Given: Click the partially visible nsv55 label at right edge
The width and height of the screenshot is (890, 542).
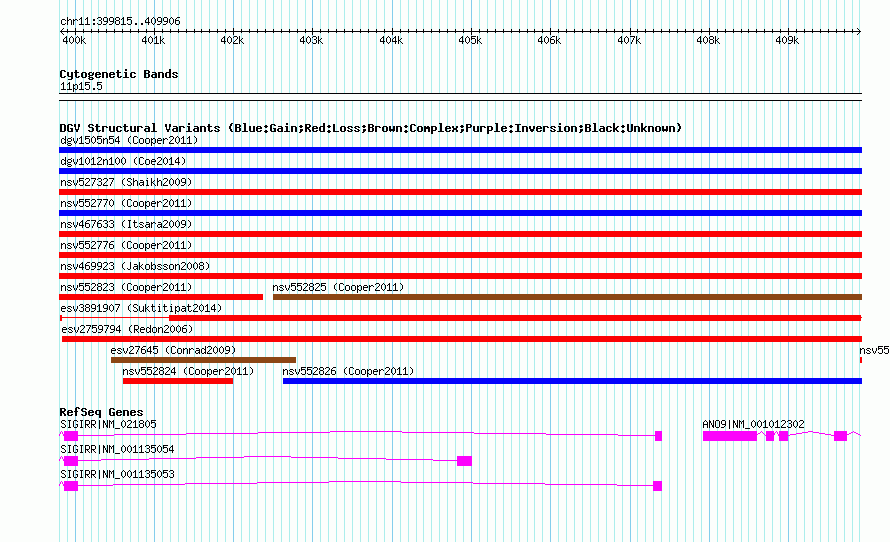Looking at the screenshot, I should tap(874, 350).
